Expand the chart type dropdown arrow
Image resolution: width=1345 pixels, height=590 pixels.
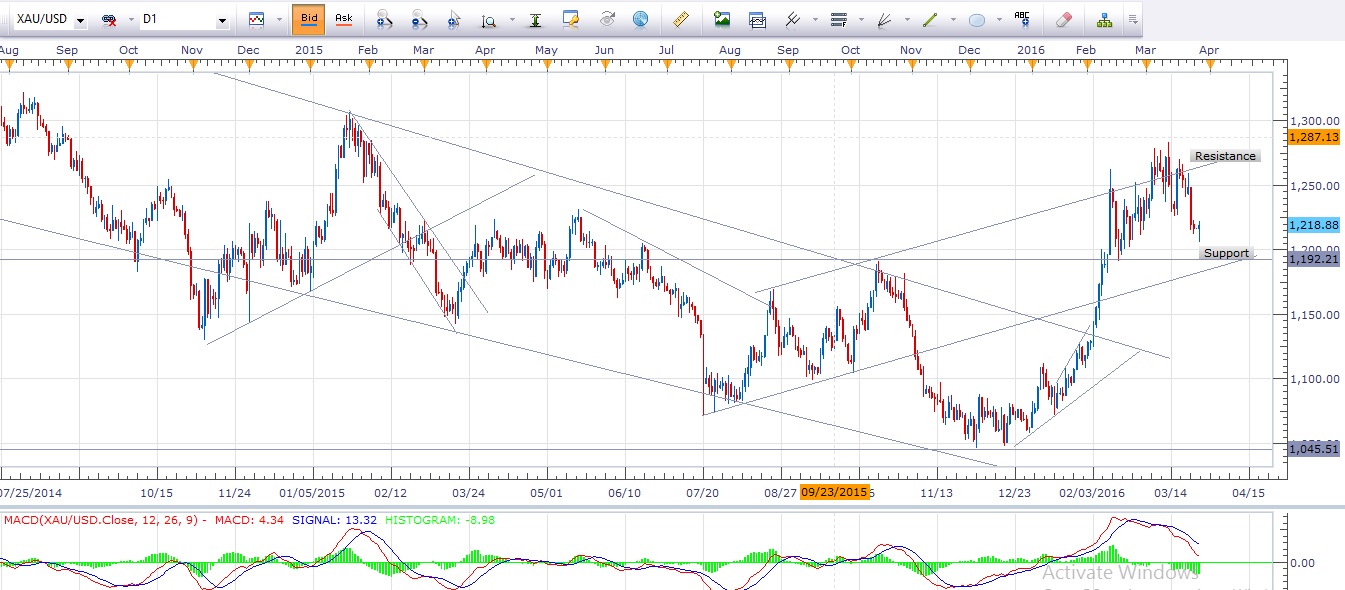[277, 20]
